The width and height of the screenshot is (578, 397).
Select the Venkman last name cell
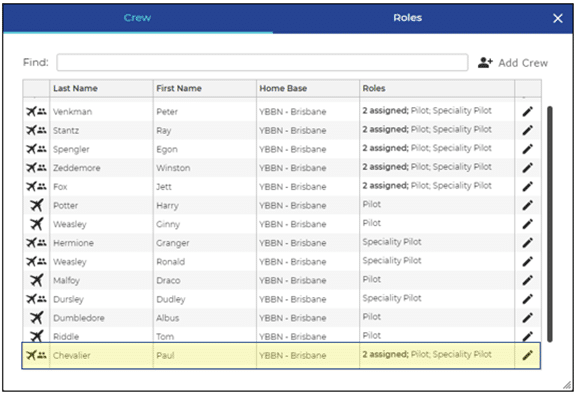click(101, 111)
